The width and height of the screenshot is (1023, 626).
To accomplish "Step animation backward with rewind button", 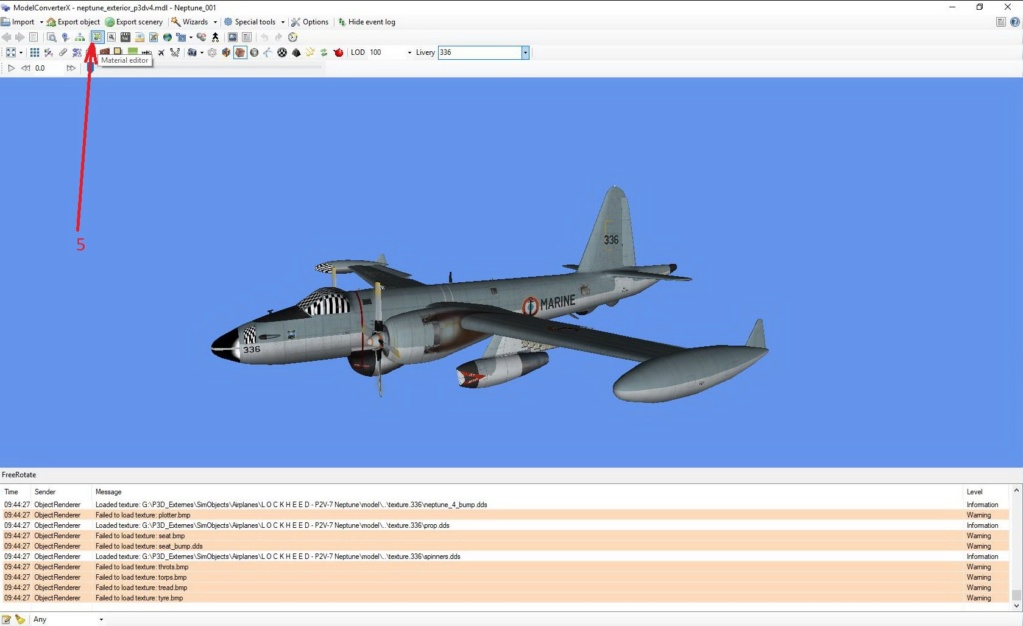I will point(25,68).
